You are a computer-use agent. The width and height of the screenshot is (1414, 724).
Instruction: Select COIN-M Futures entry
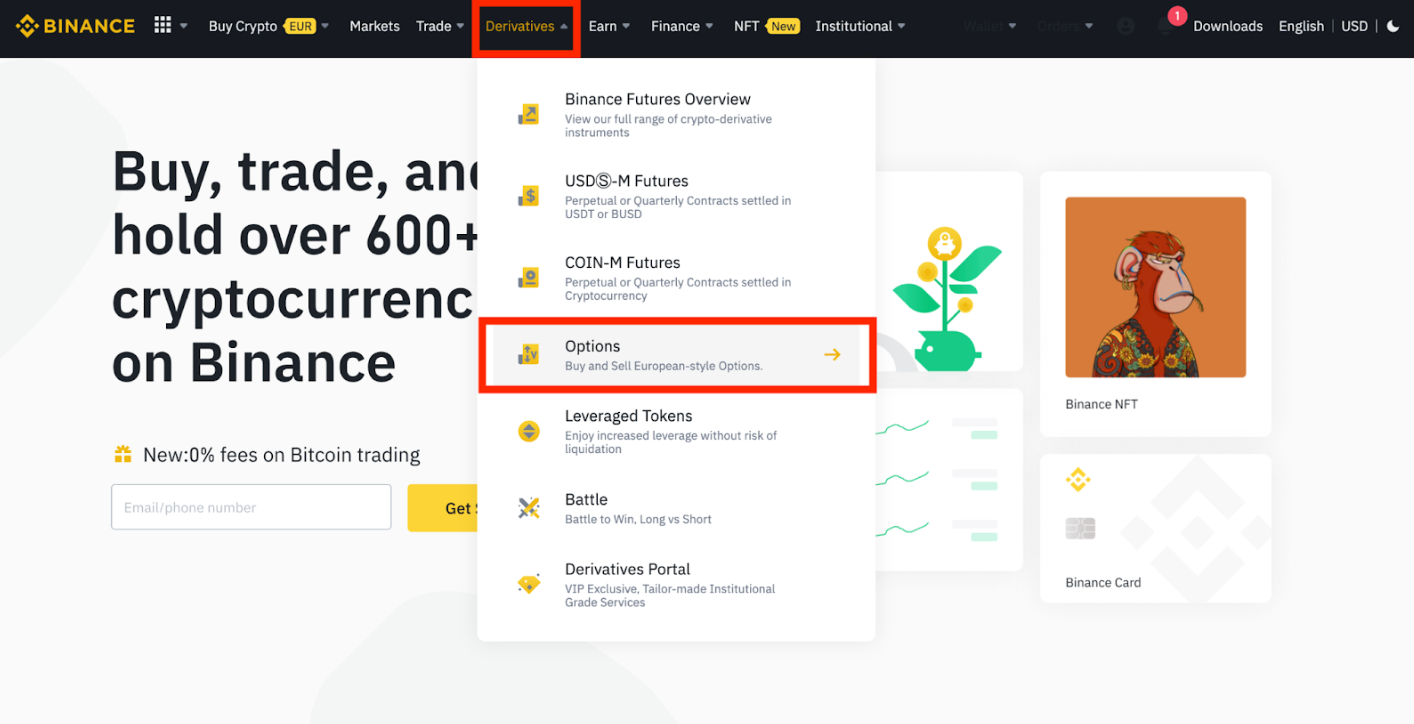(x=676, y=278)
